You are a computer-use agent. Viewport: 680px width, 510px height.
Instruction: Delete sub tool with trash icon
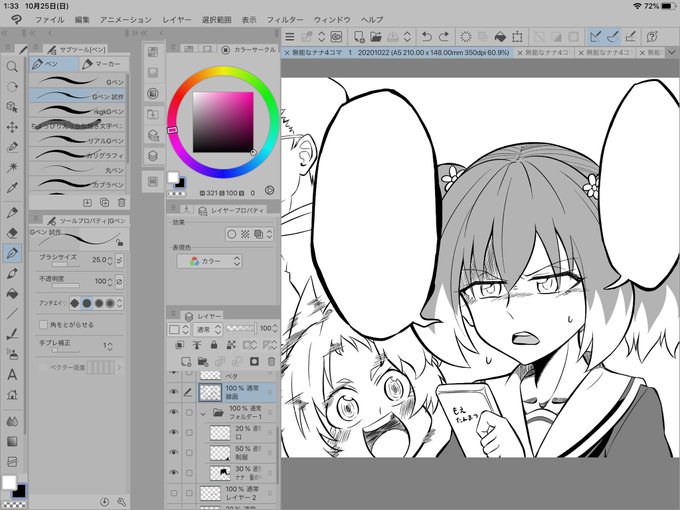tap(121, 202)
